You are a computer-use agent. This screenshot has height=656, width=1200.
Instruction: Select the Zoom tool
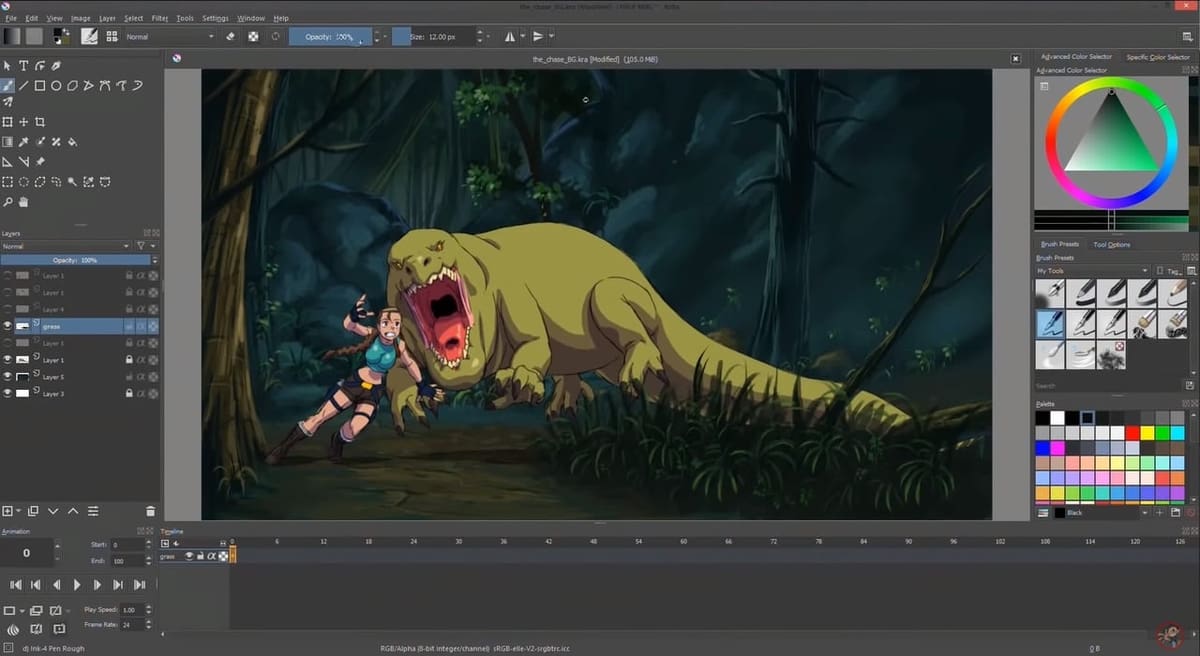click(8, 201)
